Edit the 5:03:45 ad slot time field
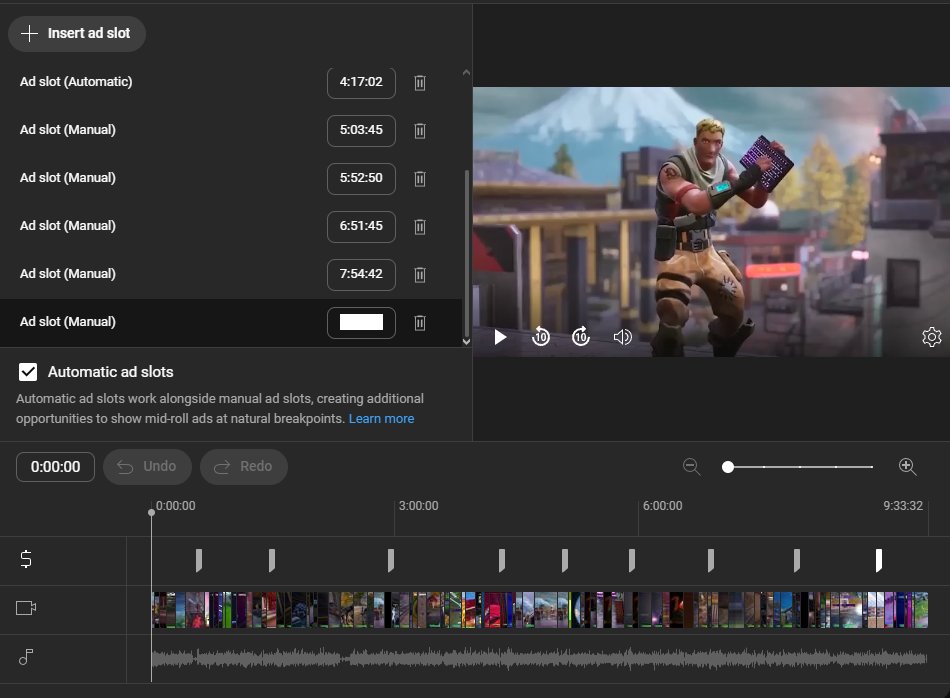Viewport: 950px width, 698px height. [x=361, y=130]
